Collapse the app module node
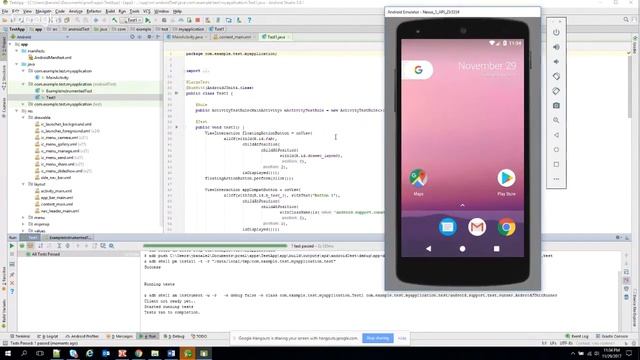This screenshot has width=640, height=360. click(10, 44)
